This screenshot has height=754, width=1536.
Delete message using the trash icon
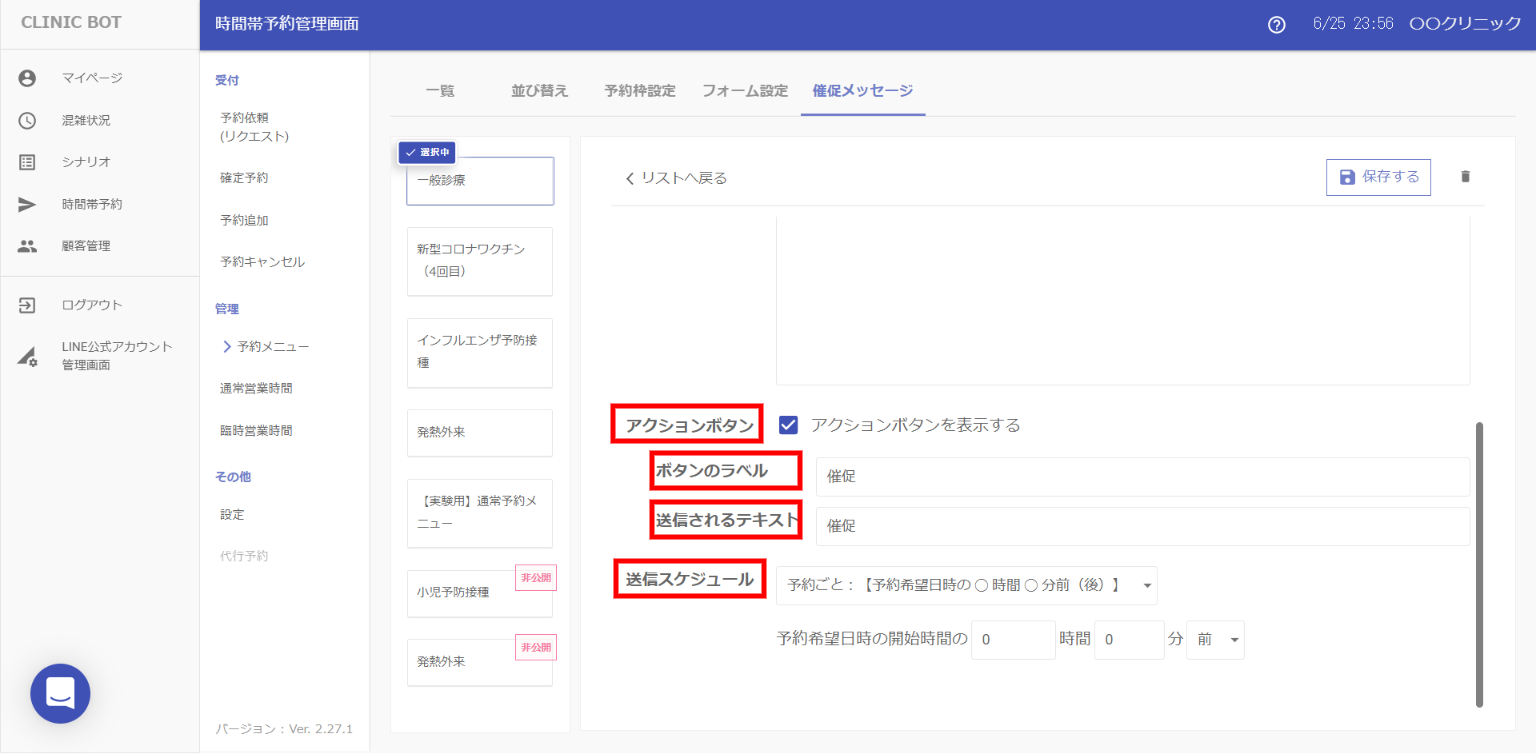(x=1465, y=177)
